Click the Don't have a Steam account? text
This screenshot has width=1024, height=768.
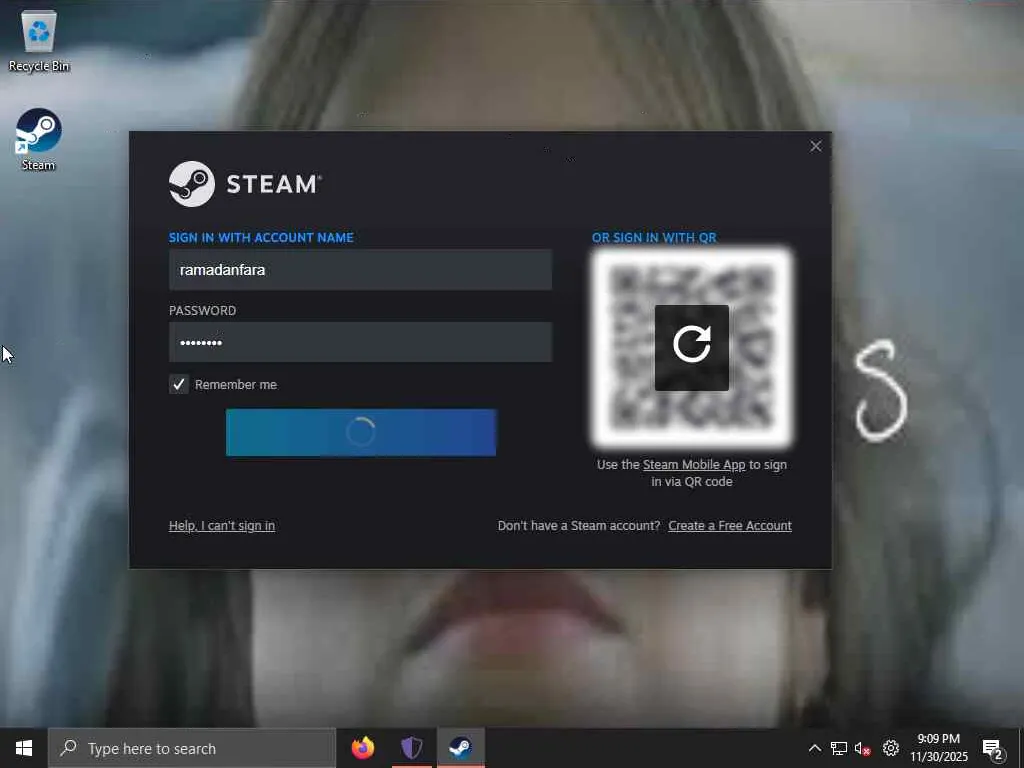[x=579, y=526]
